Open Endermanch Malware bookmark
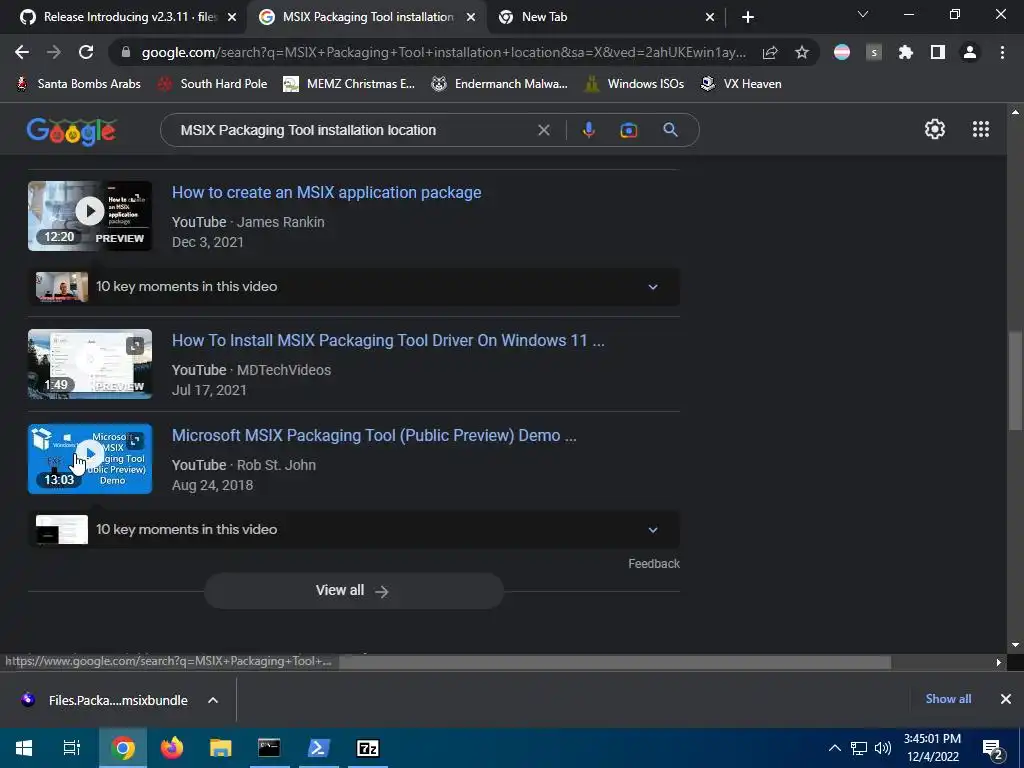 [500, 84]
